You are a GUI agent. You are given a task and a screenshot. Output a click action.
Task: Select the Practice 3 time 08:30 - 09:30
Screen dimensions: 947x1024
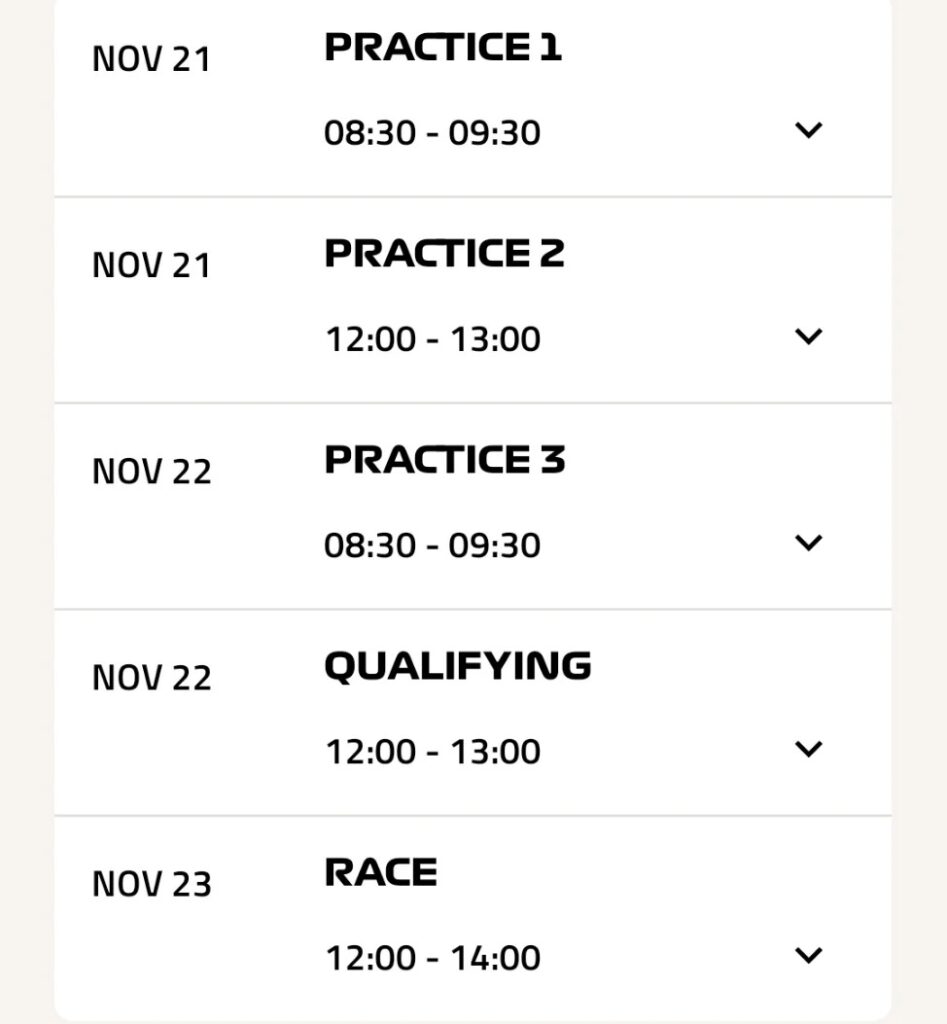(432, 545)
